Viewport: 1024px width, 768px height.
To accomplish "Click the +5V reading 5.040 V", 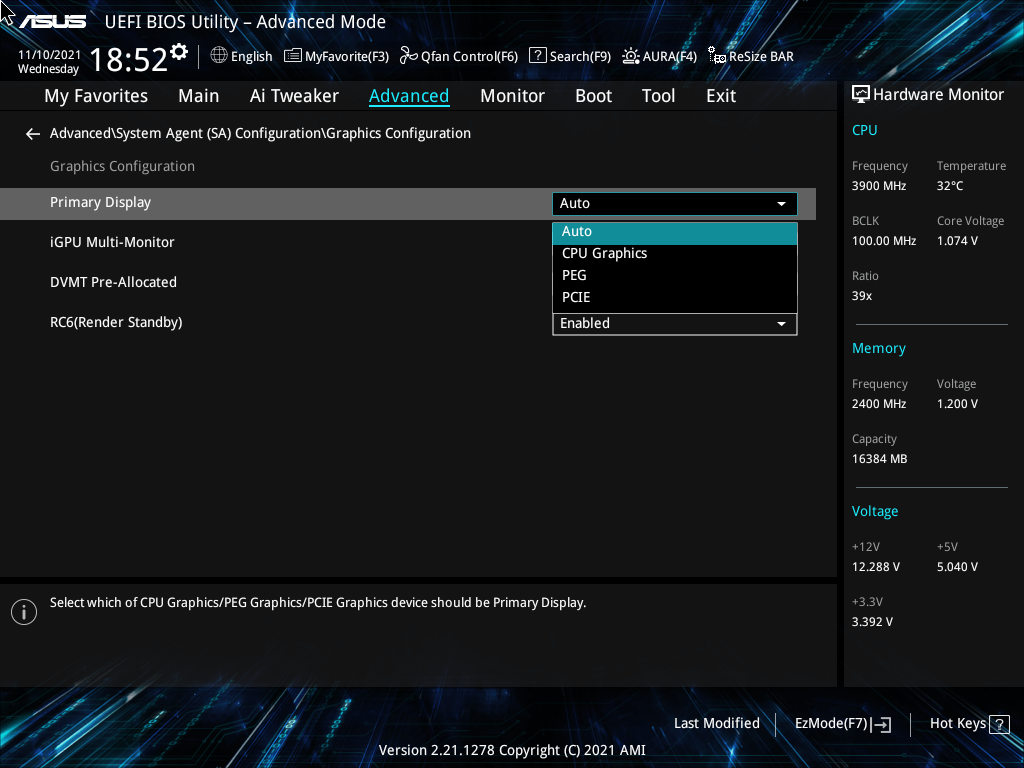I will coord(957,567).
